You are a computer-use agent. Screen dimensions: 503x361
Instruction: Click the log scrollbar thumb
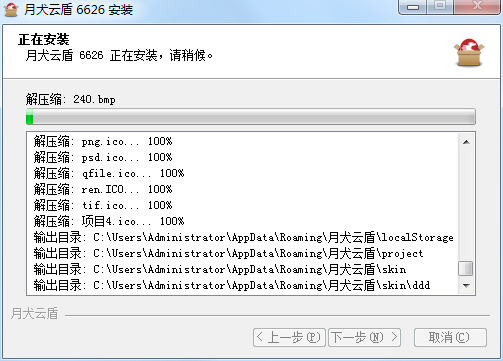pos(466,269)
